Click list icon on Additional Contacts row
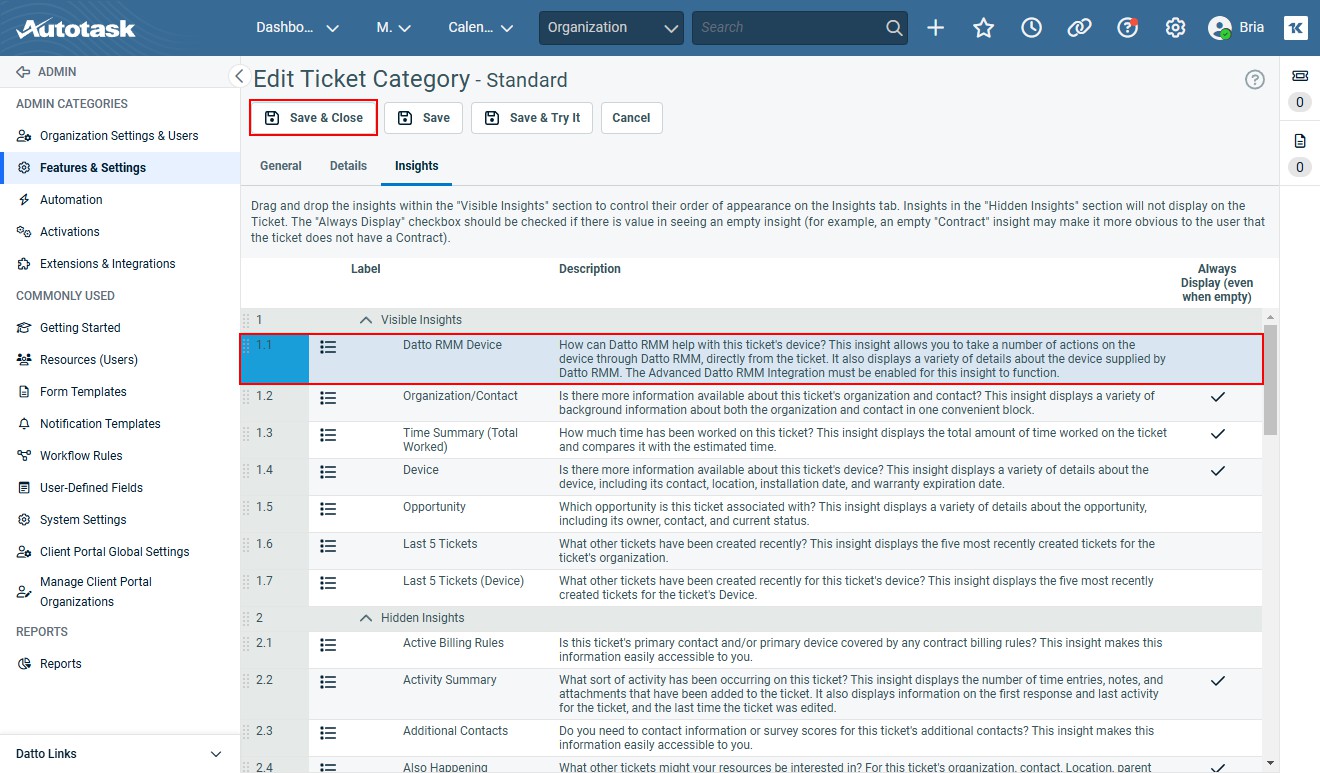This screenshot has height=773, width=1320. coord(328,733)
